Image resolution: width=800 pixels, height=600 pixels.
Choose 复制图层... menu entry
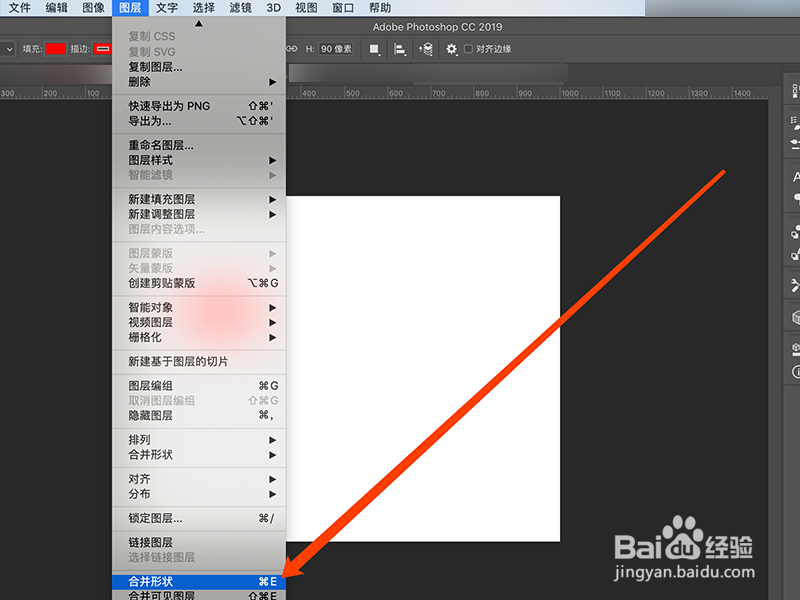[x=199, y=67]
